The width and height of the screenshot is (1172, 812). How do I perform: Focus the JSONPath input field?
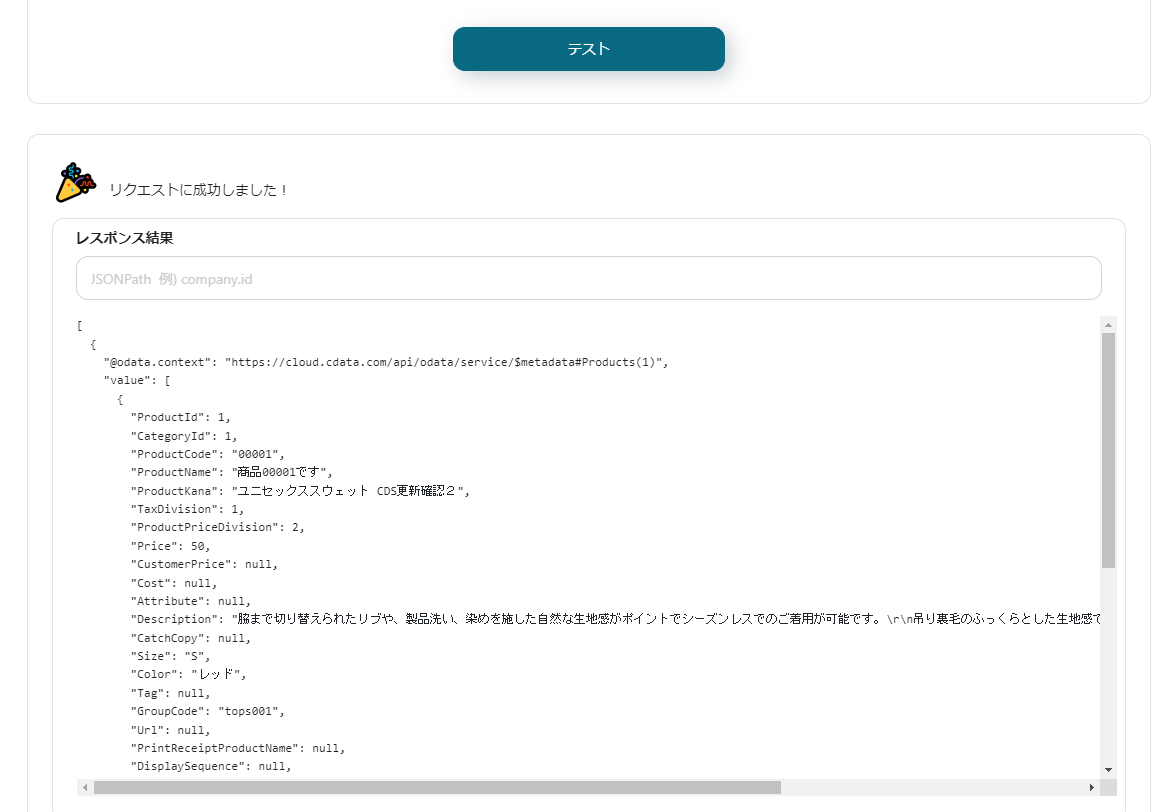pyautogui.click(x=588, y=278)
